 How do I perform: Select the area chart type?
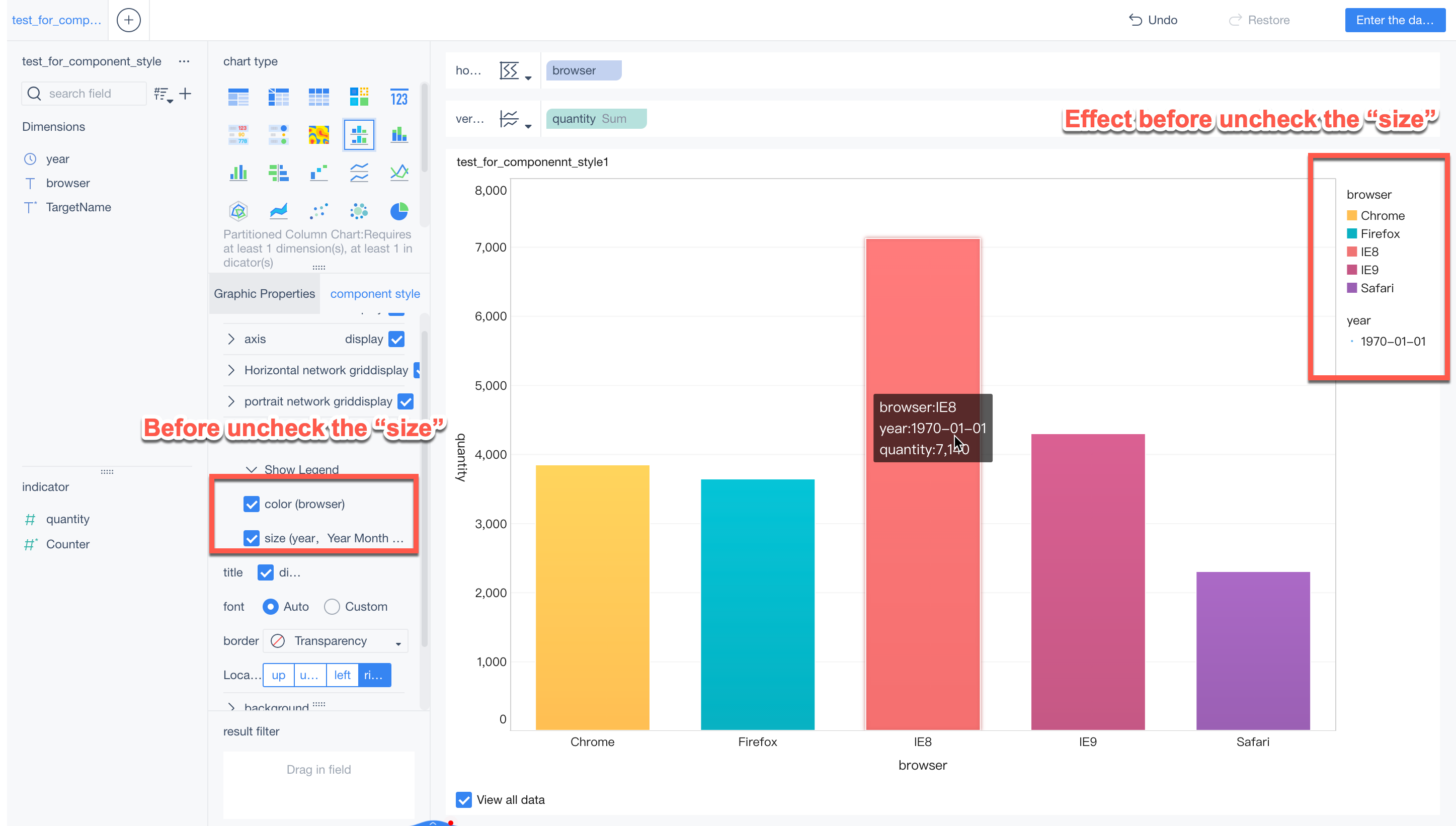279,211
